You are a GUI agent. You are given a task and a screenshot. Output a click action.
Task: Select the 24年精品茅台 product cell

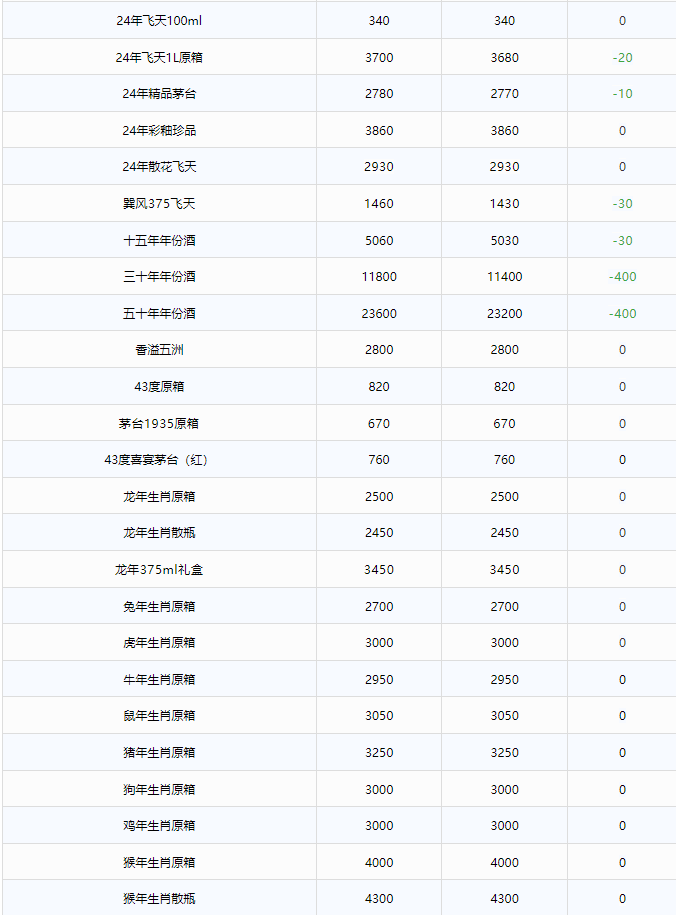[x=159, y=93]
